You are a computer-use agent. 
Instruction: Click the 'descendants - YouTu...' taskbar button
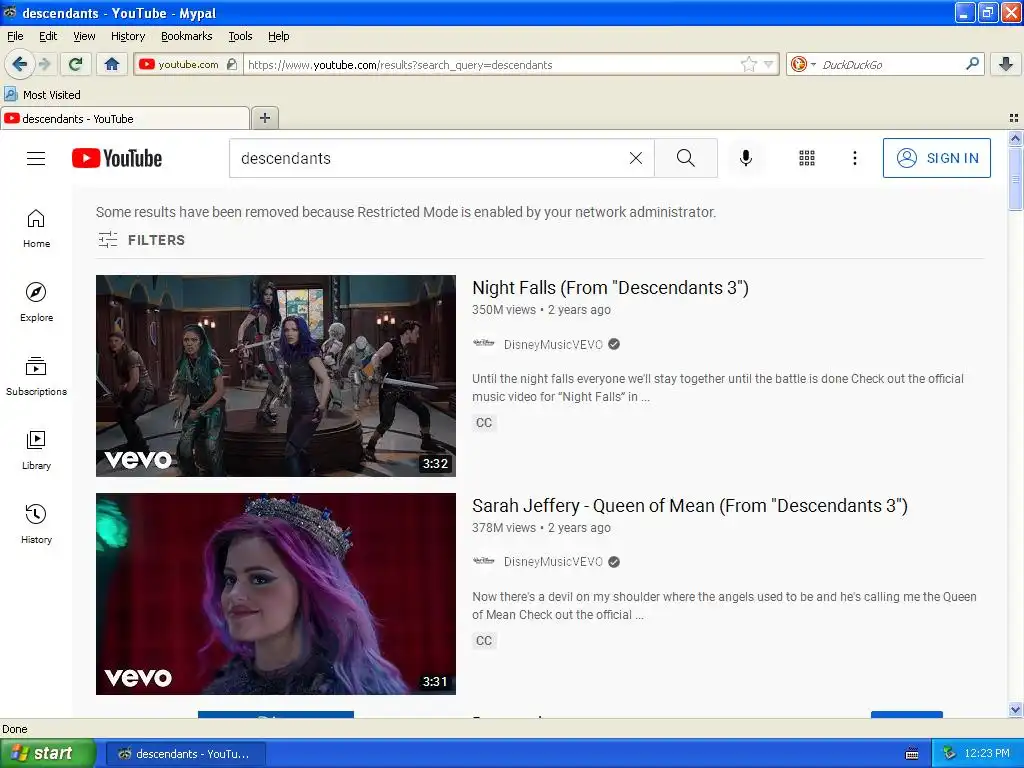click(x=185, y=754)
